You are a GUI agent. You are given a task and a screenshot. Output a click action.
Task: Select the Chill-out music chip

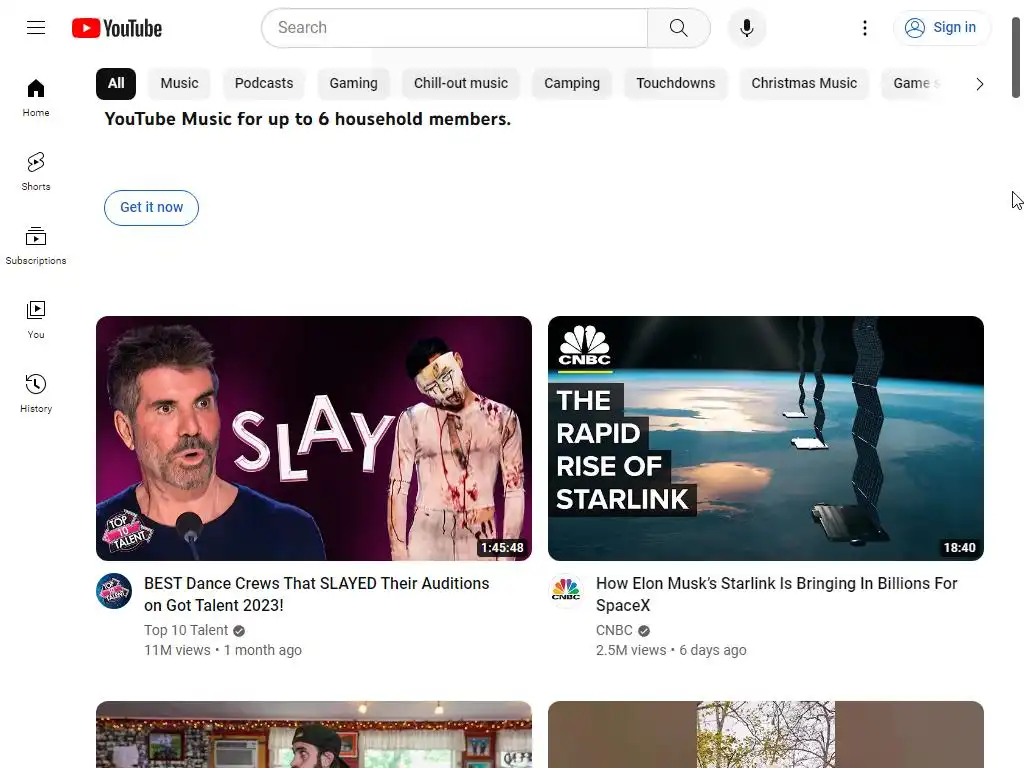click(461, 84)
